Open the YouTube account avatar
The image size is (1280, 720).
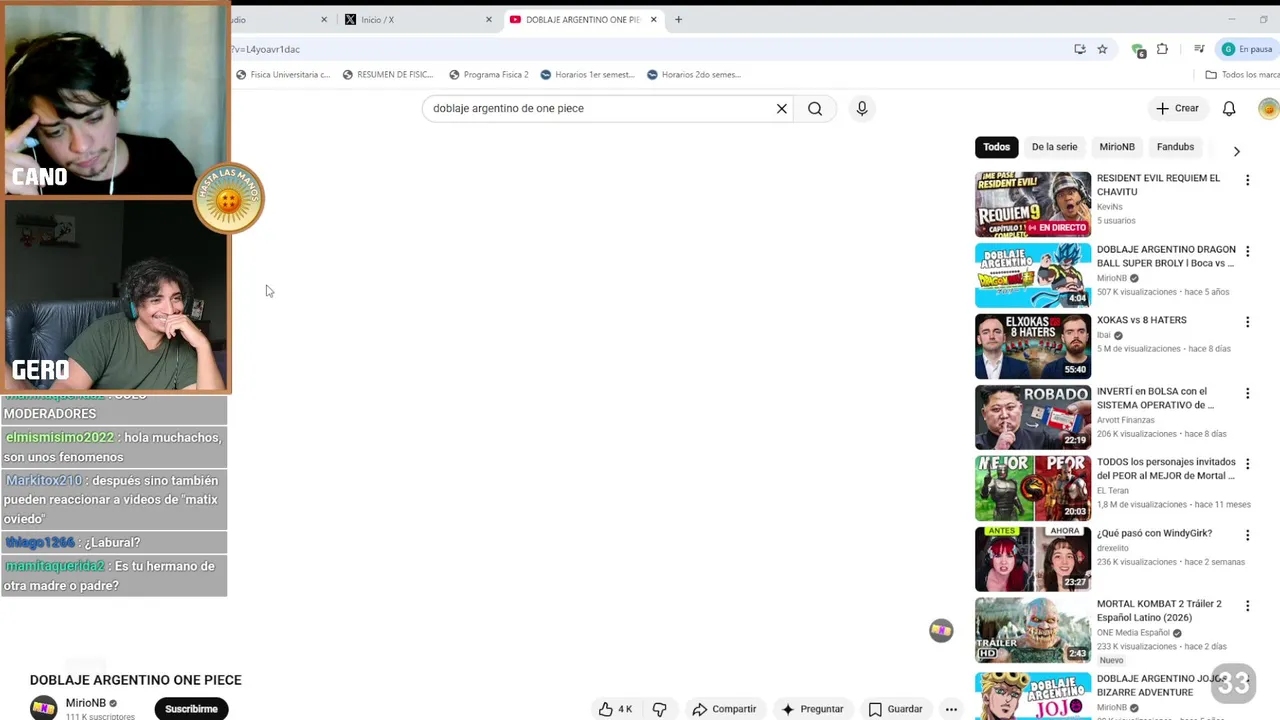[1268, 108]
